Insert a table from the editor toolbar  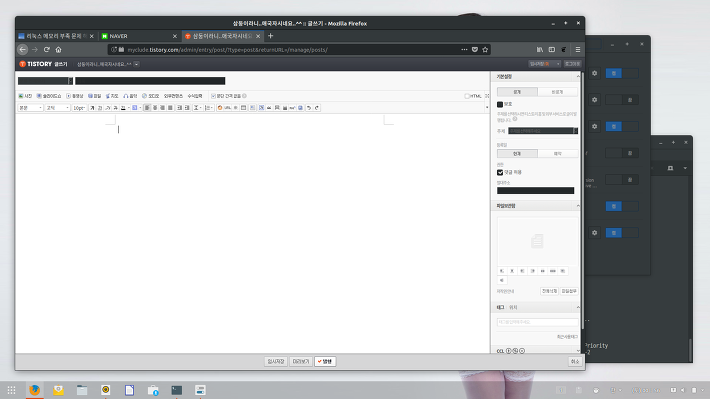point(244,108)
